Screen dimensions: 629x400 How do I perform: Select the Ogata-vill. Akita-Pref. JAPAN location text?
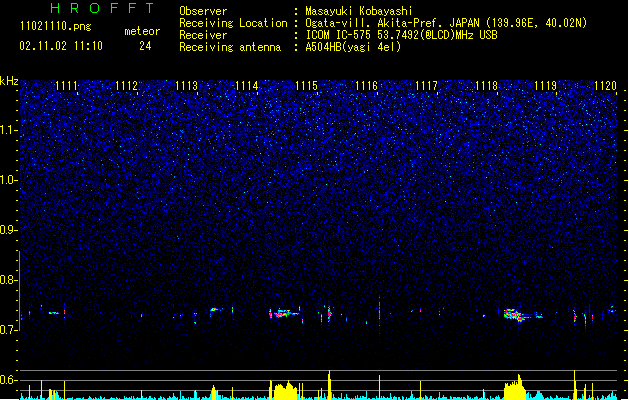(446, 23)
